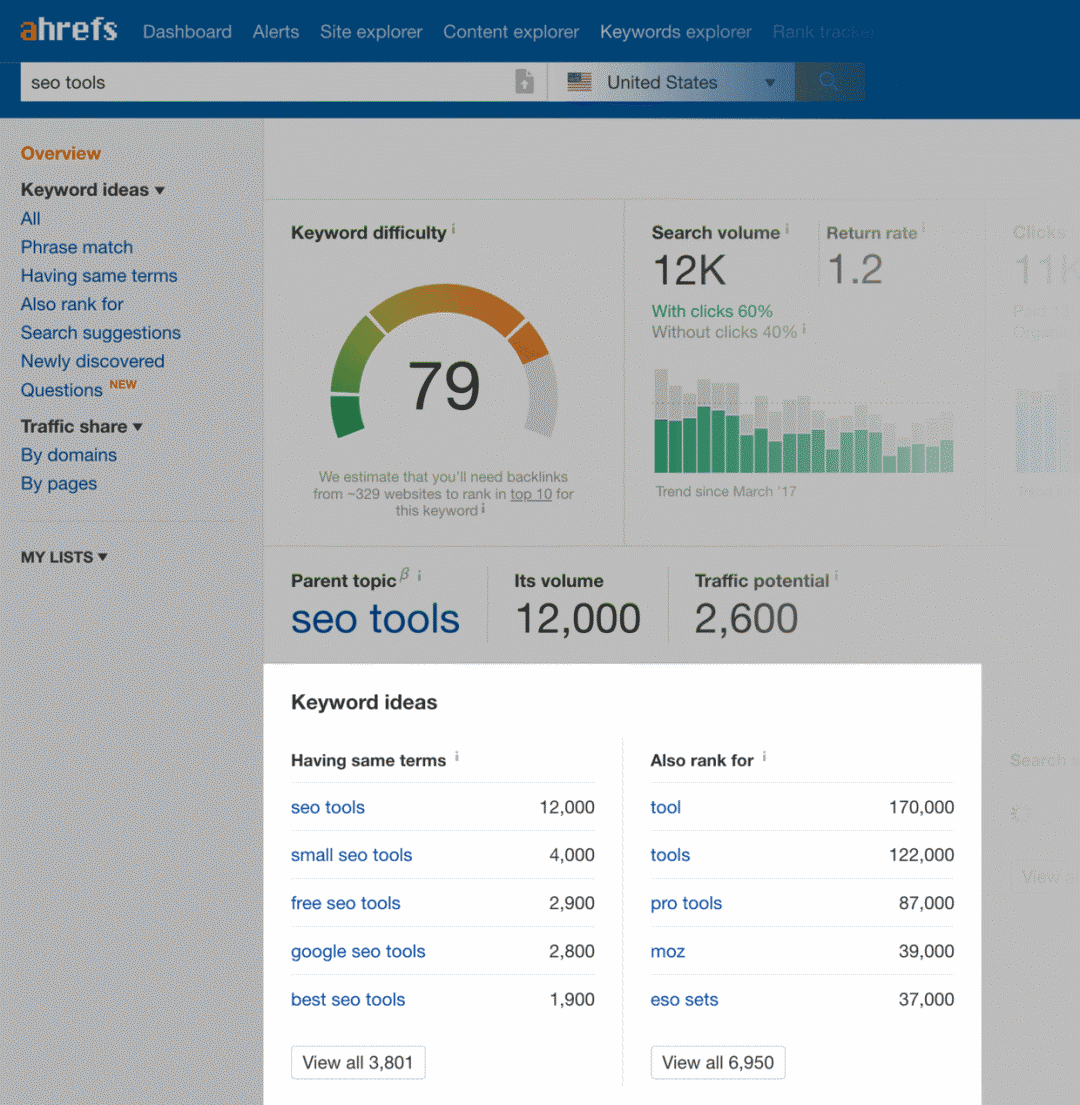
Task: Open the Keyword difficulty info icon
Action: point(453,230)
